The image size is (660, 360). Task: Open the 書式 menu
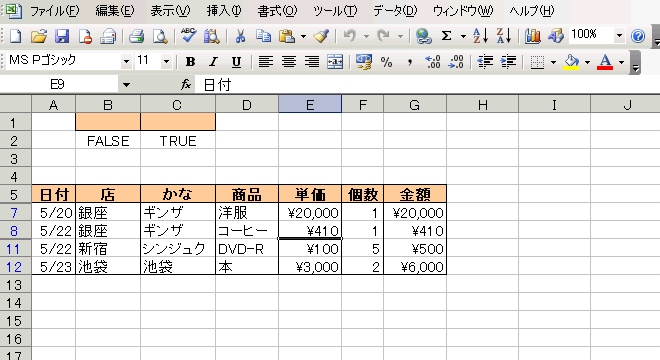tap(277, 11)
